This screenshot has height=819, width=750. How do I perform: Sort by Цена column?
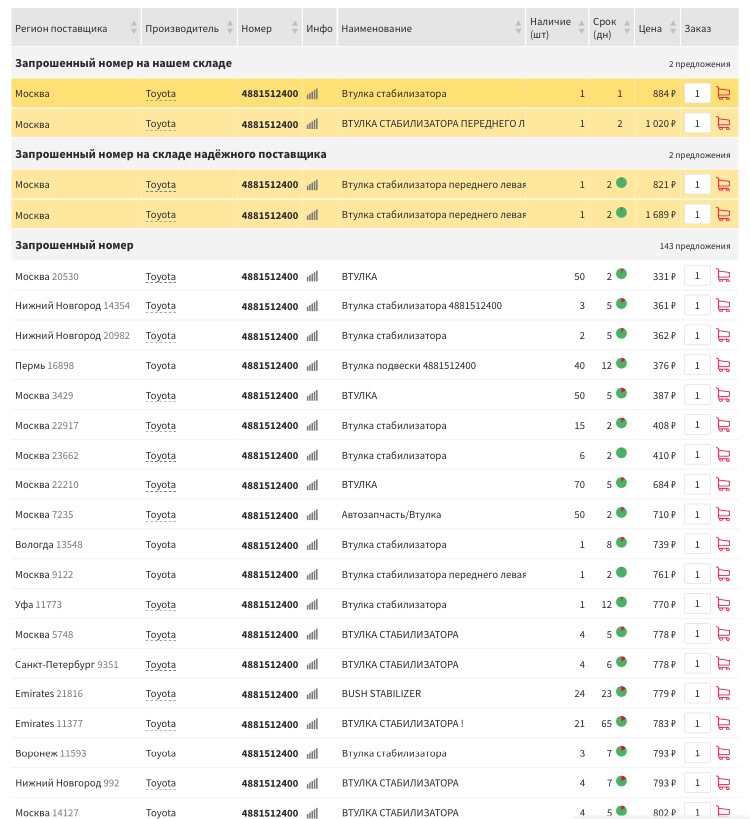(x=673, y=28)
